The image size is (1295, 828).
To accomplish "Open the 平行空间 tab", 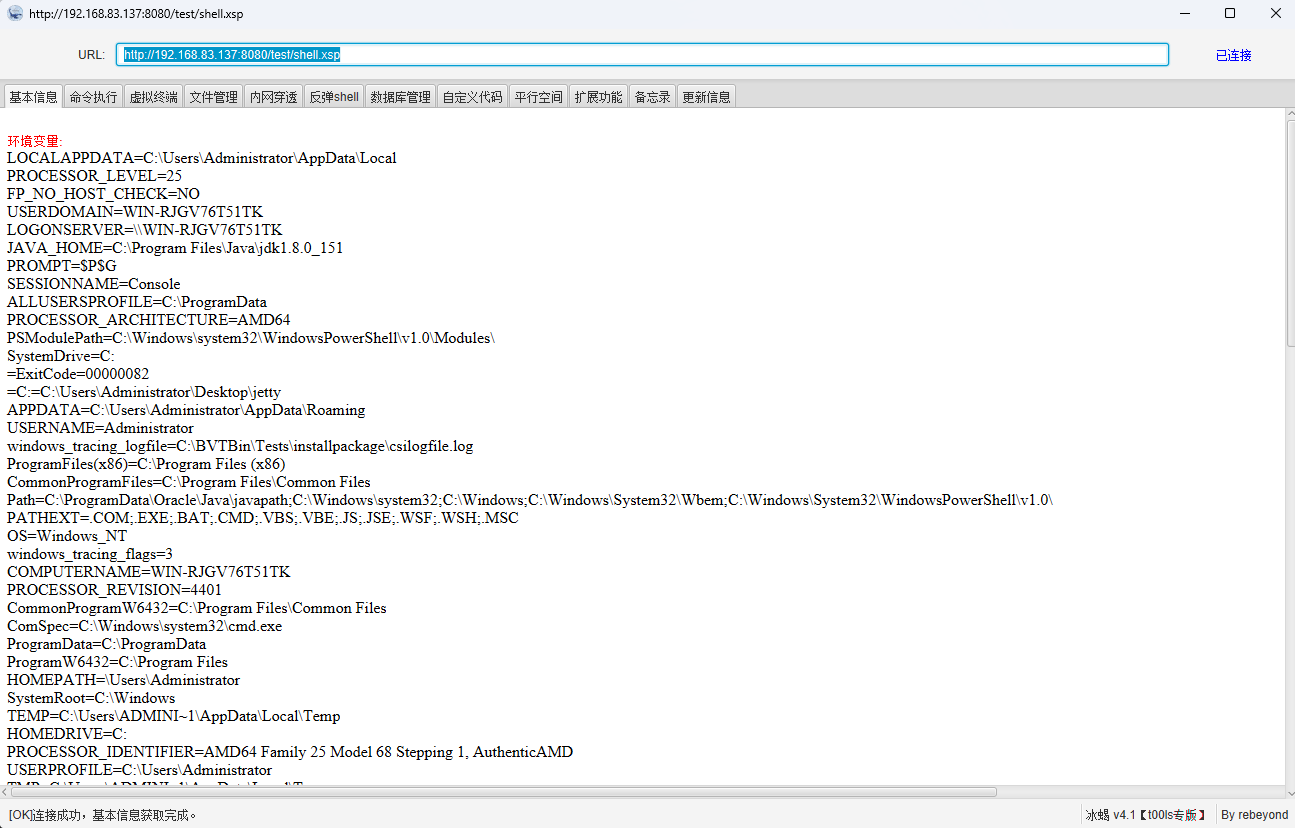I will 538,97.
